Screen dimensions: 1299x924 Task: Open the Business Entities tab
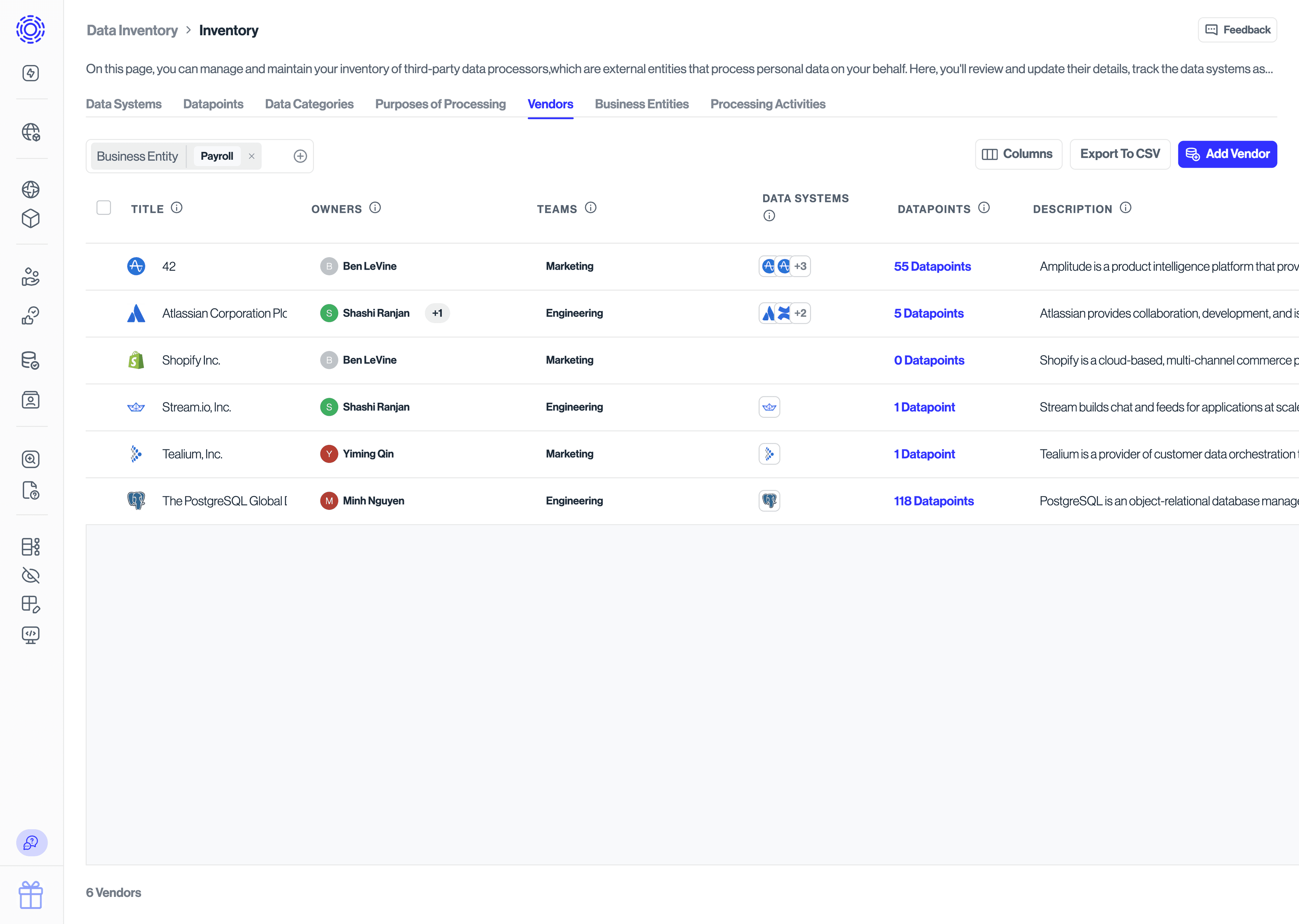pos(641,104)
